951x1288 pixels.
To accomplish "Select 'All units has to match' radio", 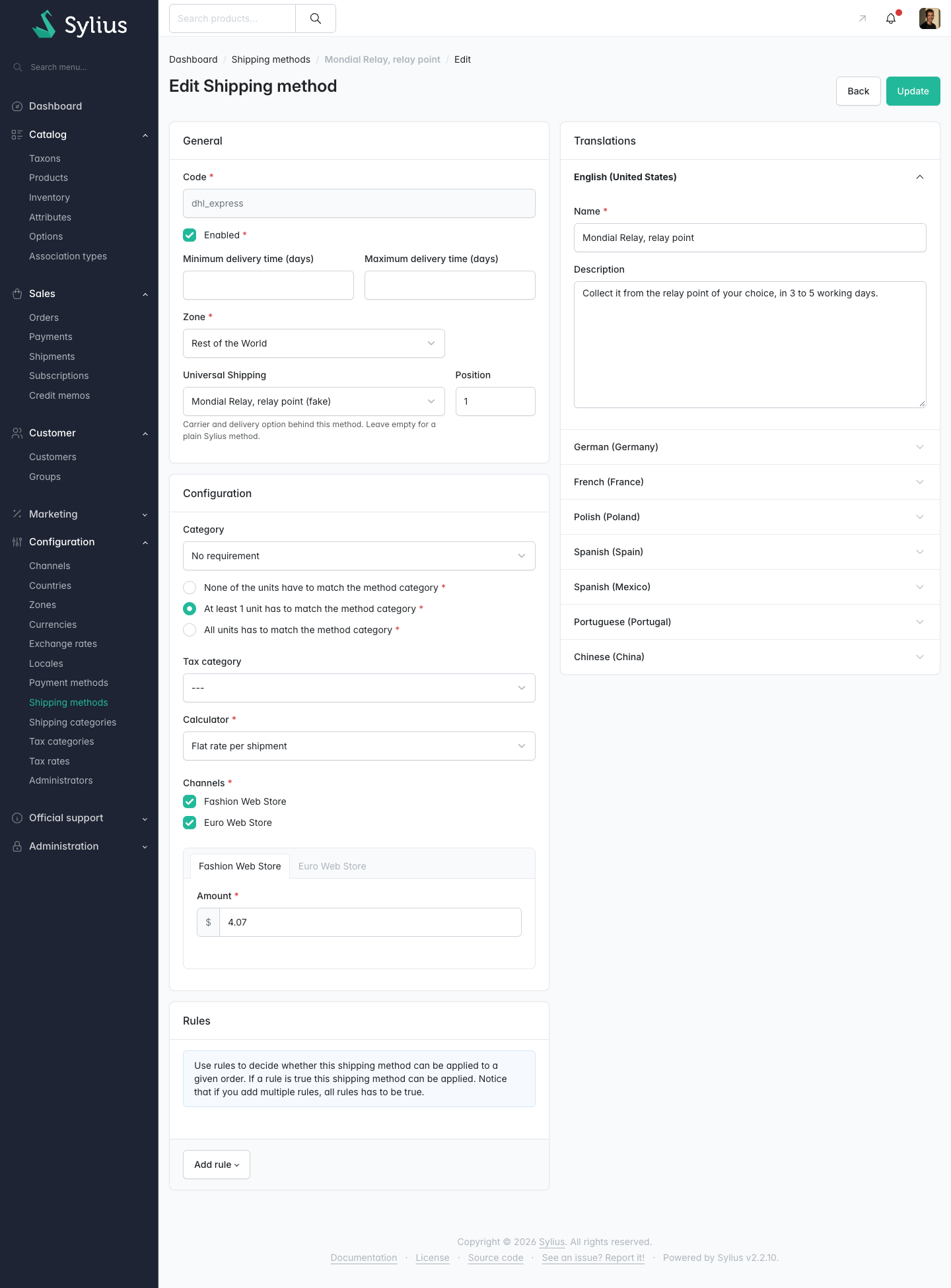I will click(x=190, y=630).
